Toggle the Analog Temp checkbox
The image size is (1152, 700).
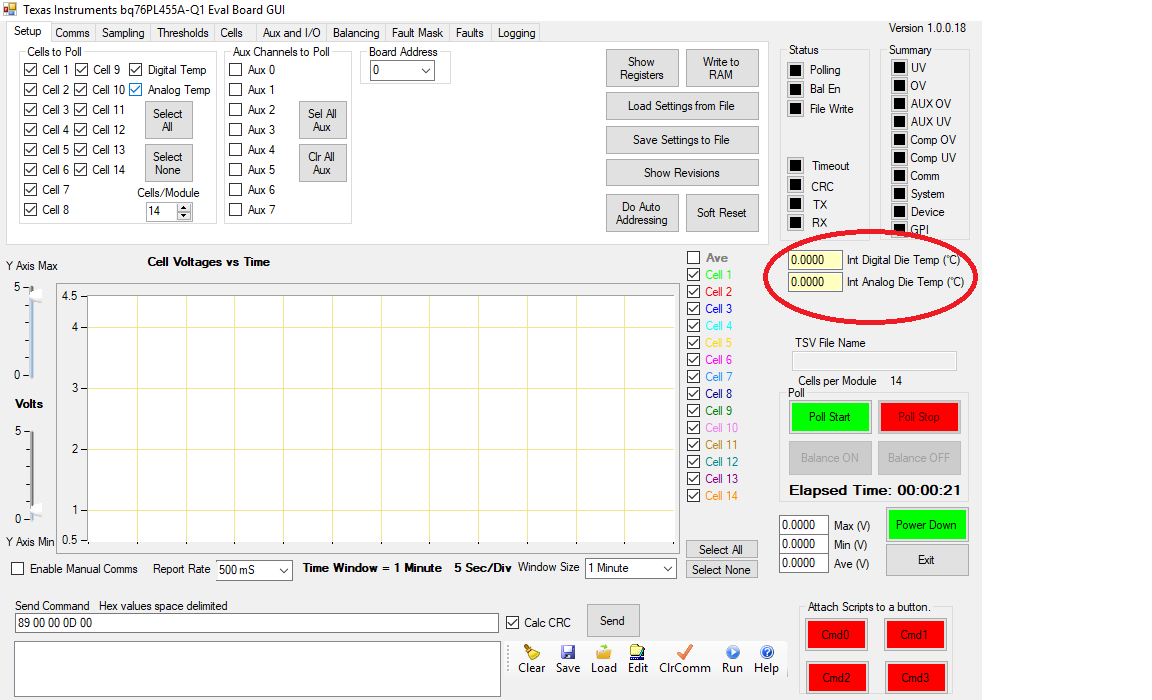[135, 90]
